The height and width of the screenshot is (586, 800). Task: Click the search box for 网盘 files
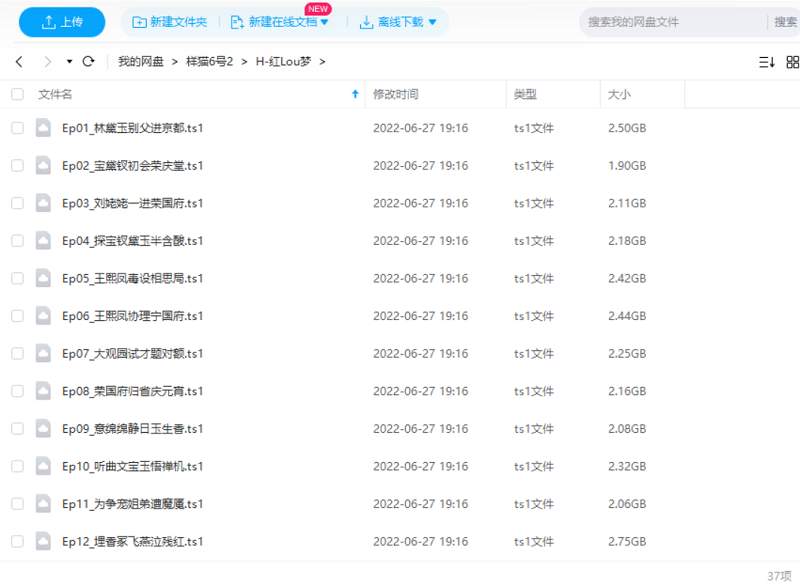[x=670, y=22]
